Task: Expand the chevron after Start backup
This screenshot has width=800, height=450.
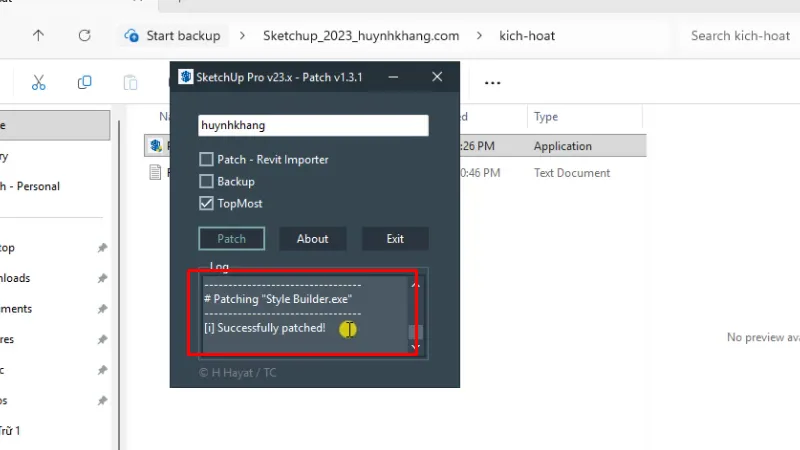Action: (x=242, y=36)
